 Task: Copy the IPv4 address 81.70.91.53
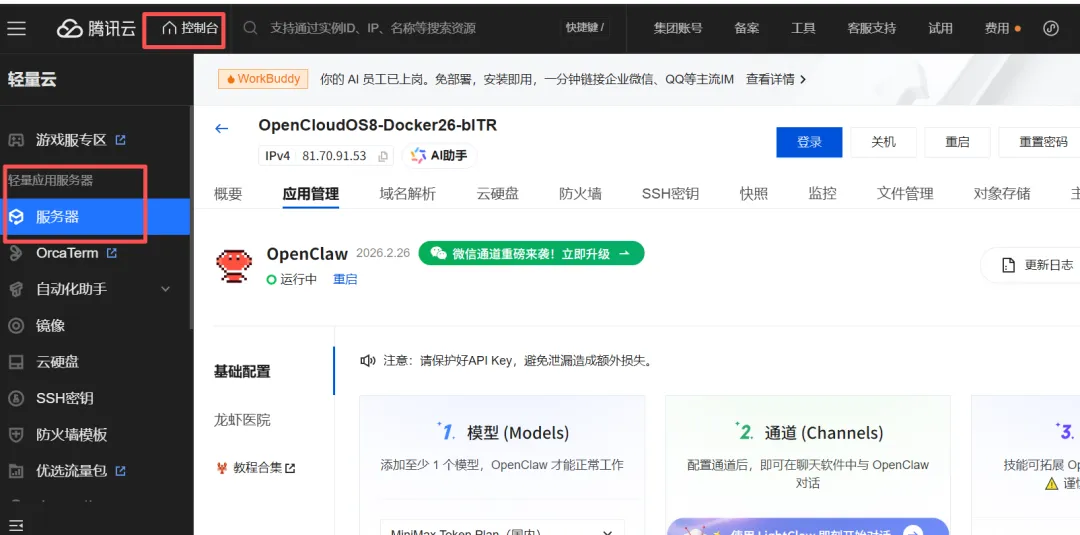coord(383,156)
